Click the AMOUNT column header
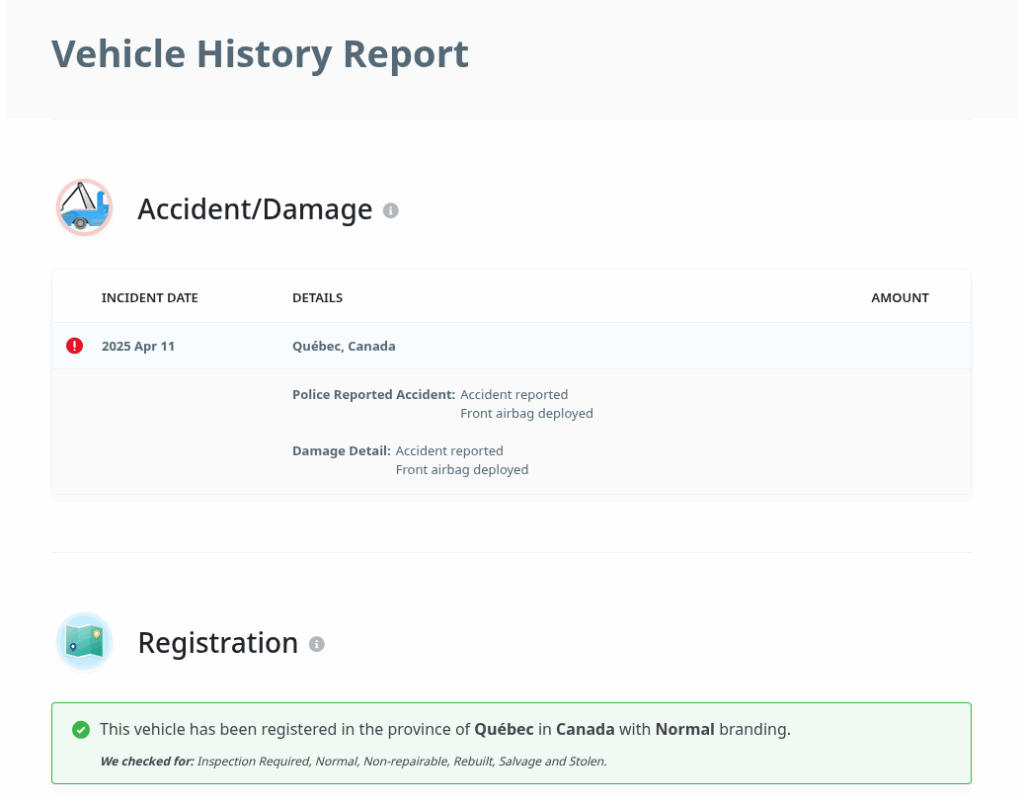 point(899,298)
